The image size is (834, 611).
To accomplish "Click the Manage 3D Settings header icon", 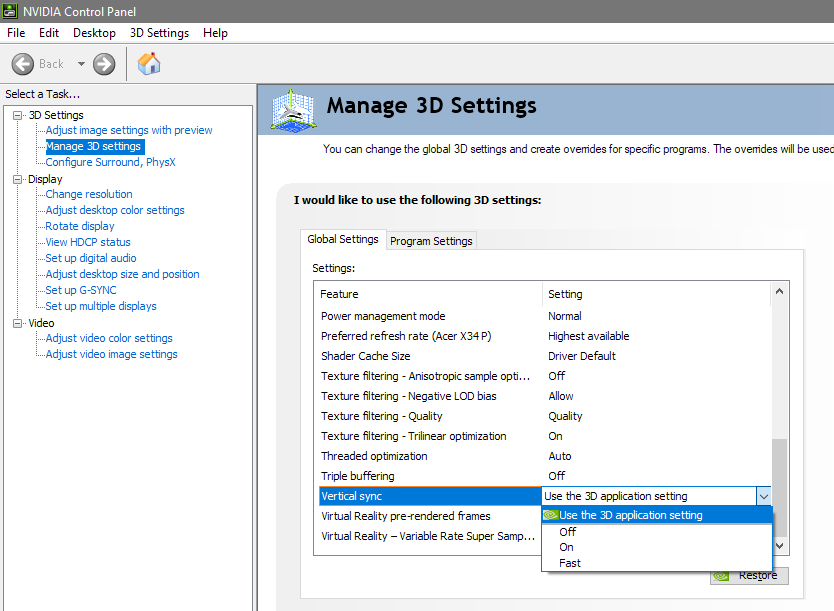I will coord(293,110).
